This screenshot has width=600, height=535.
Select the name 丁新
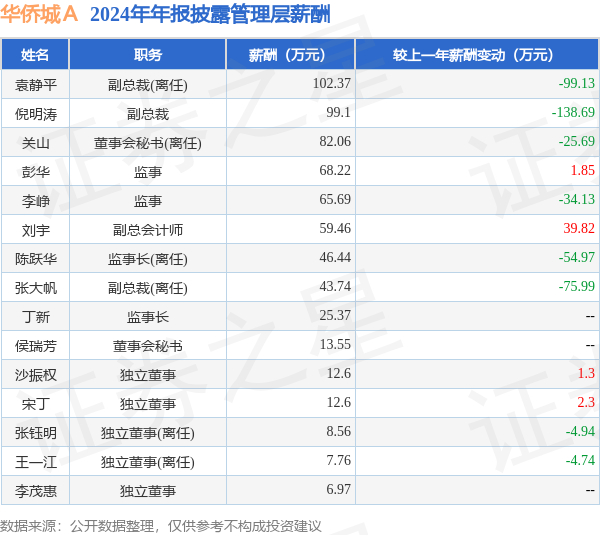36,317
